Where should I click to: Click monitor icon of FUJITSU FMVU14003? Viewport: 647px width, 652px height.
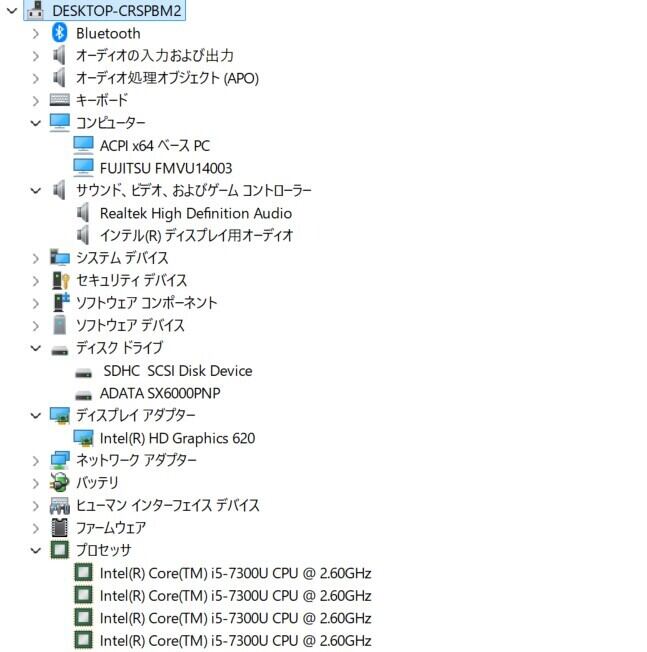click(x=84, y=168)
